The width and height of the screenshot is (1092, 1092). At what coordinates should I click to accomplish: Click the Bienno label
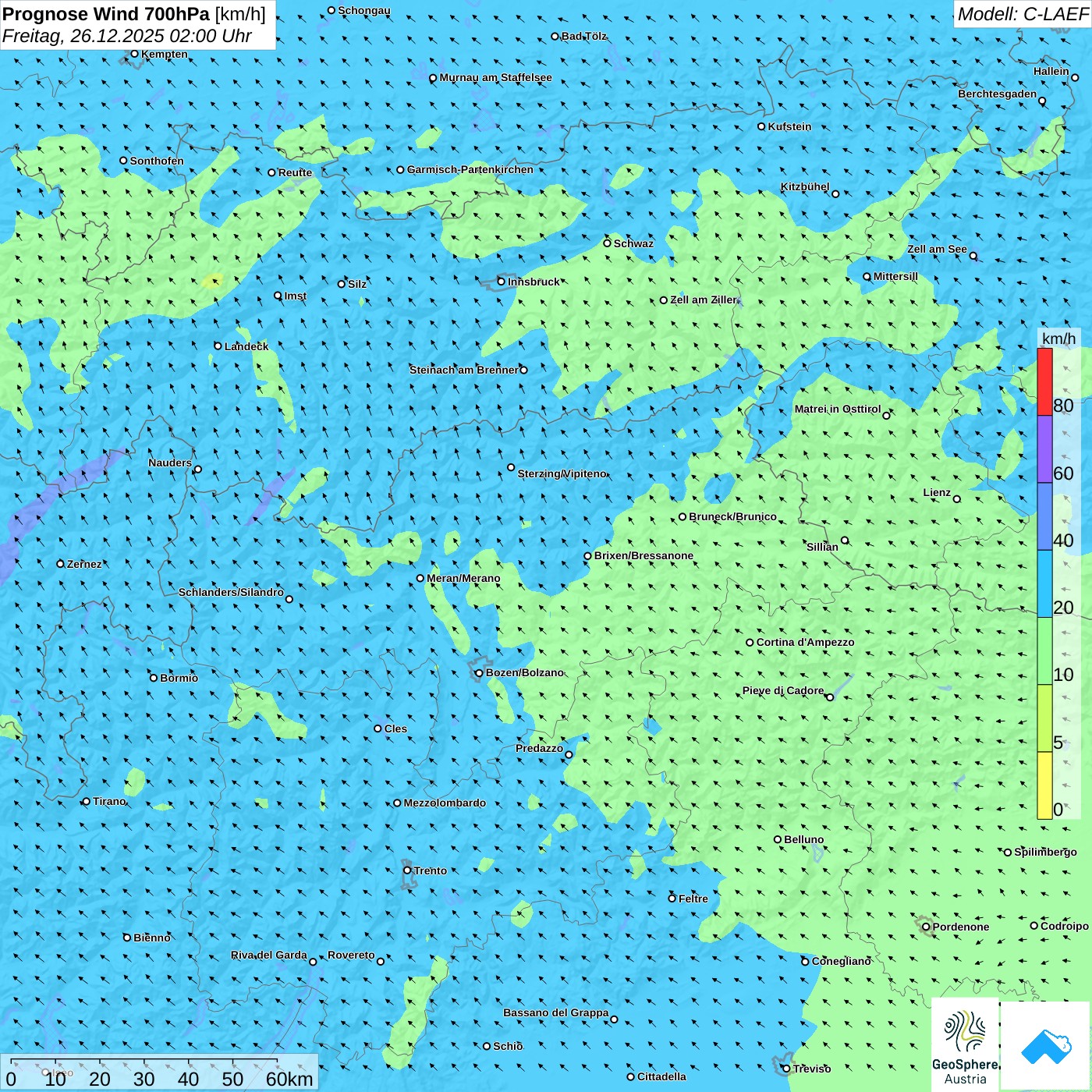pyautogui.click(x=152, y=938)
